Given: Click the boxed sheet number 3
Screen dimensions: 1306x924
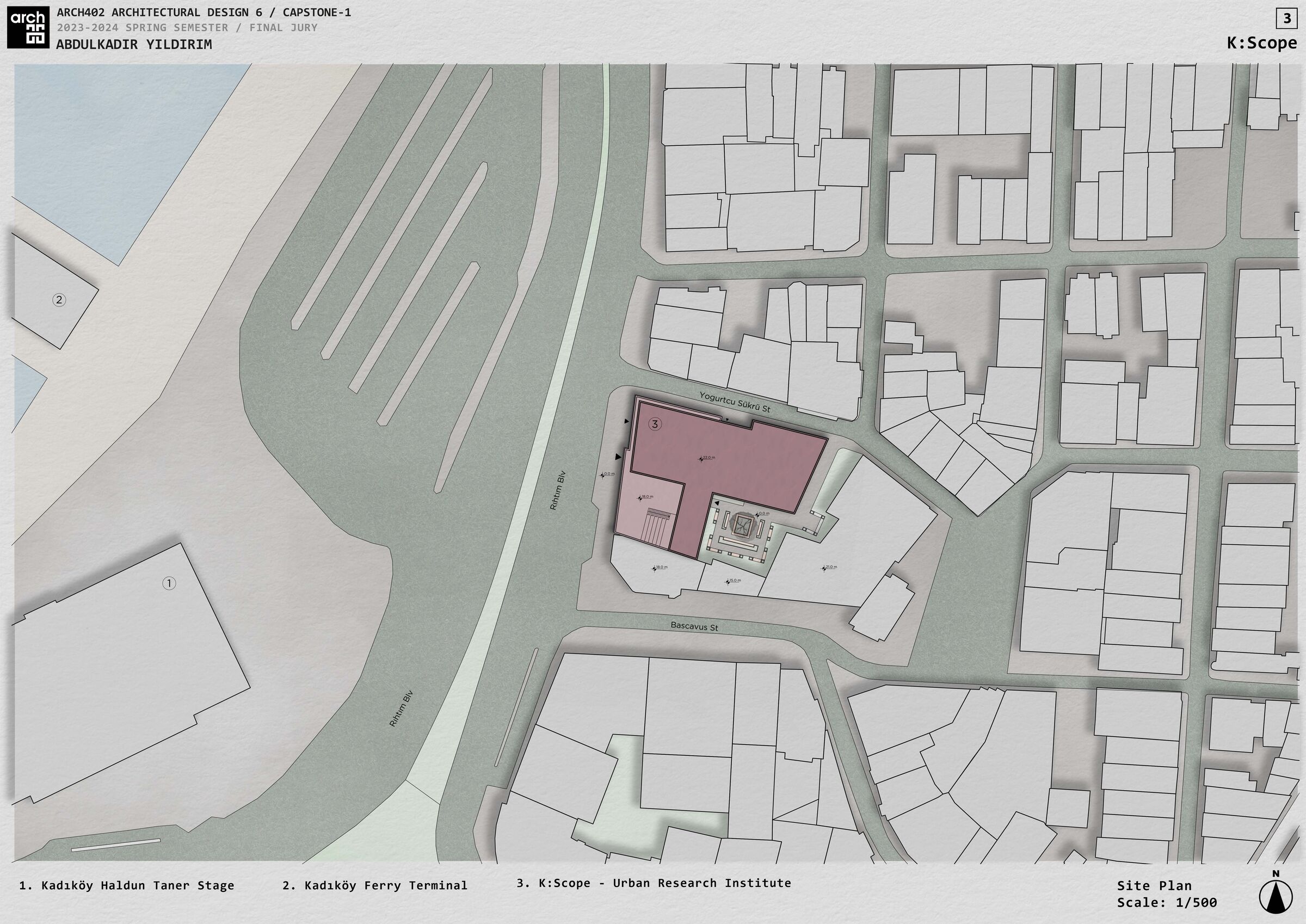Looking at the screenshot, I should [x=1286, y=19].
